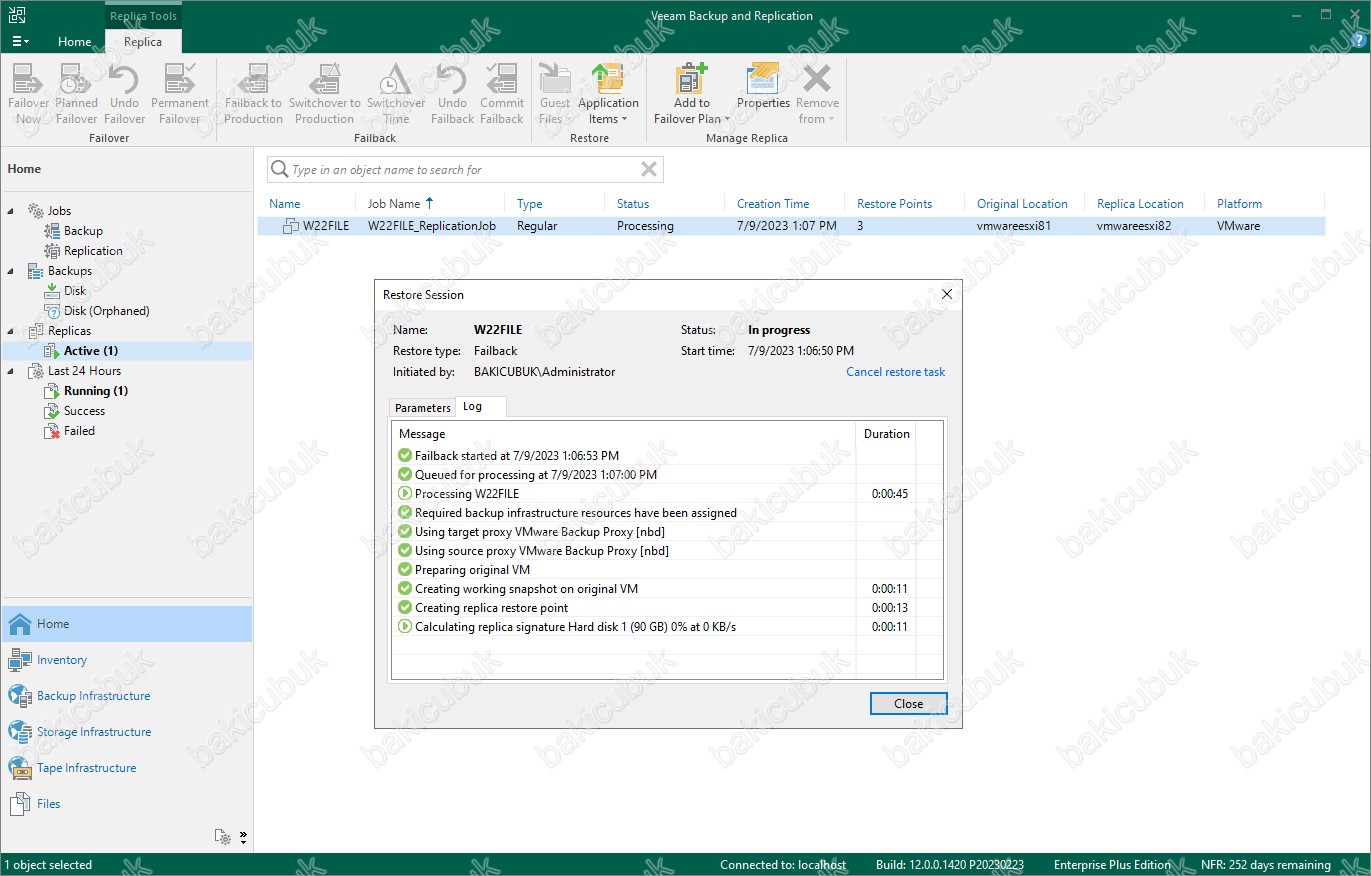Open the help question mark icon
1371x876 pixels.
coord(1357,41)
